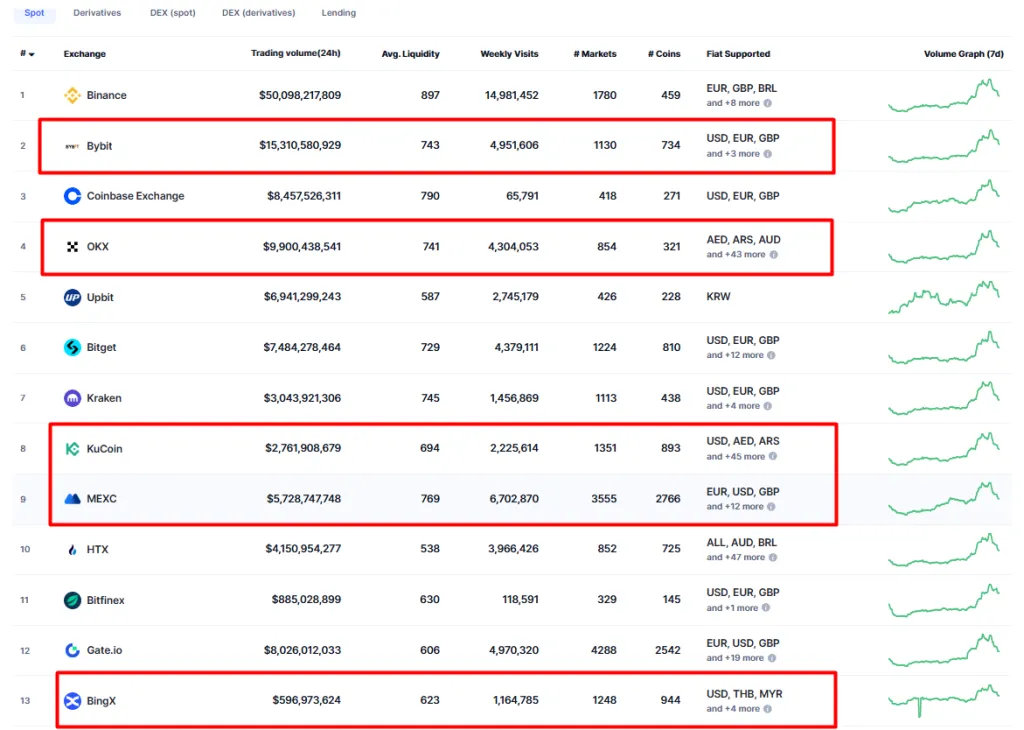Open the MEXC exchange link
The image size is (1024, 730).
coord(101,499)
